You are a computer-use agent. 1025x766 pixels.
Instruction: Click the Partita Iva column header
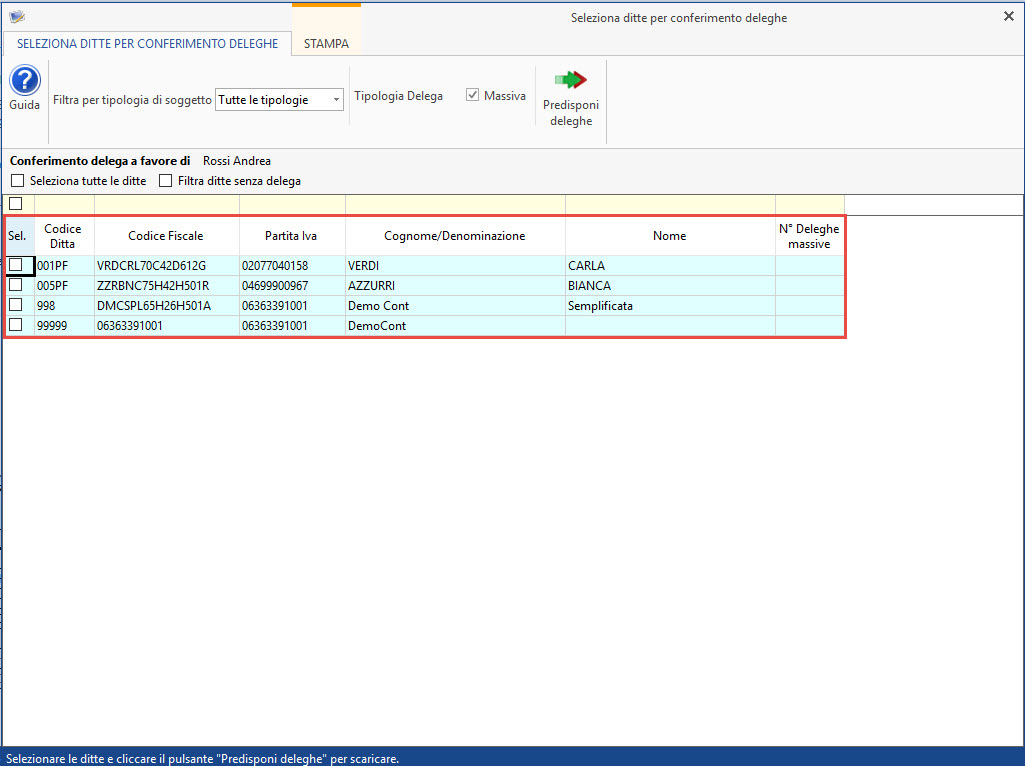292,236
